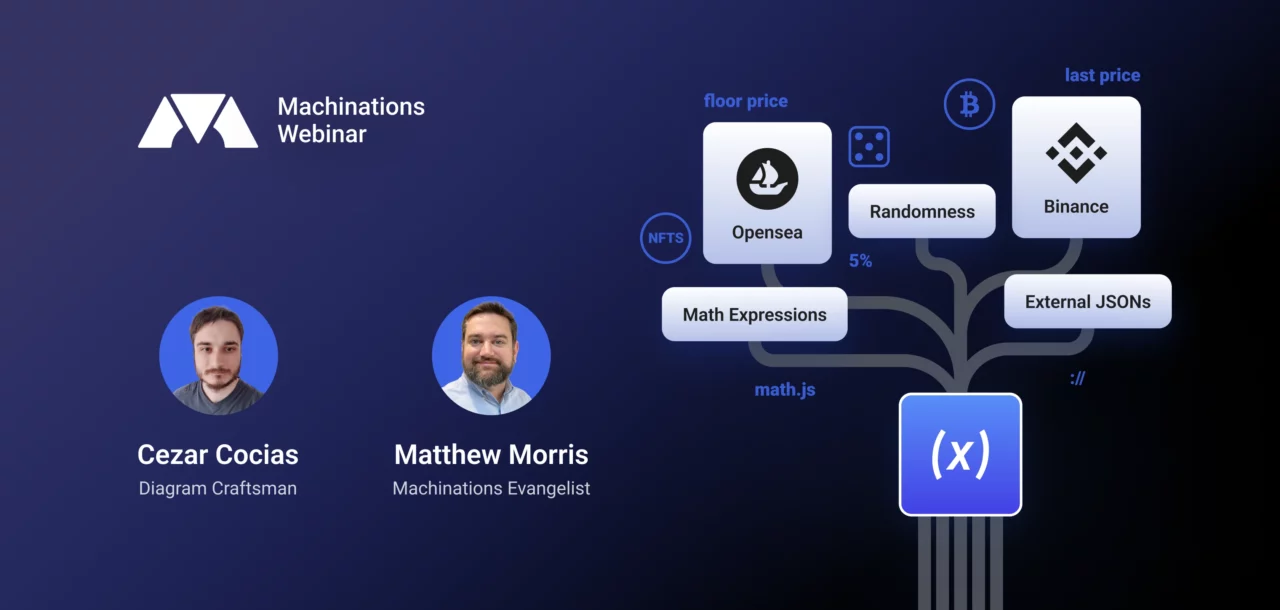This screenshot has width=1280, height=610.
Task: Click the Binance diamond logo
Action: 1076,153
